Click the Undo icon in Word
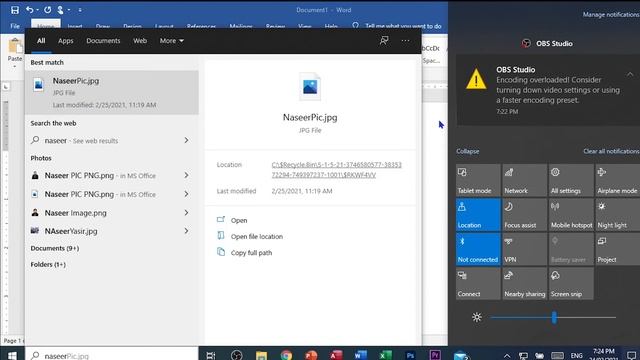Screen dimensions: 640x360 29,9
